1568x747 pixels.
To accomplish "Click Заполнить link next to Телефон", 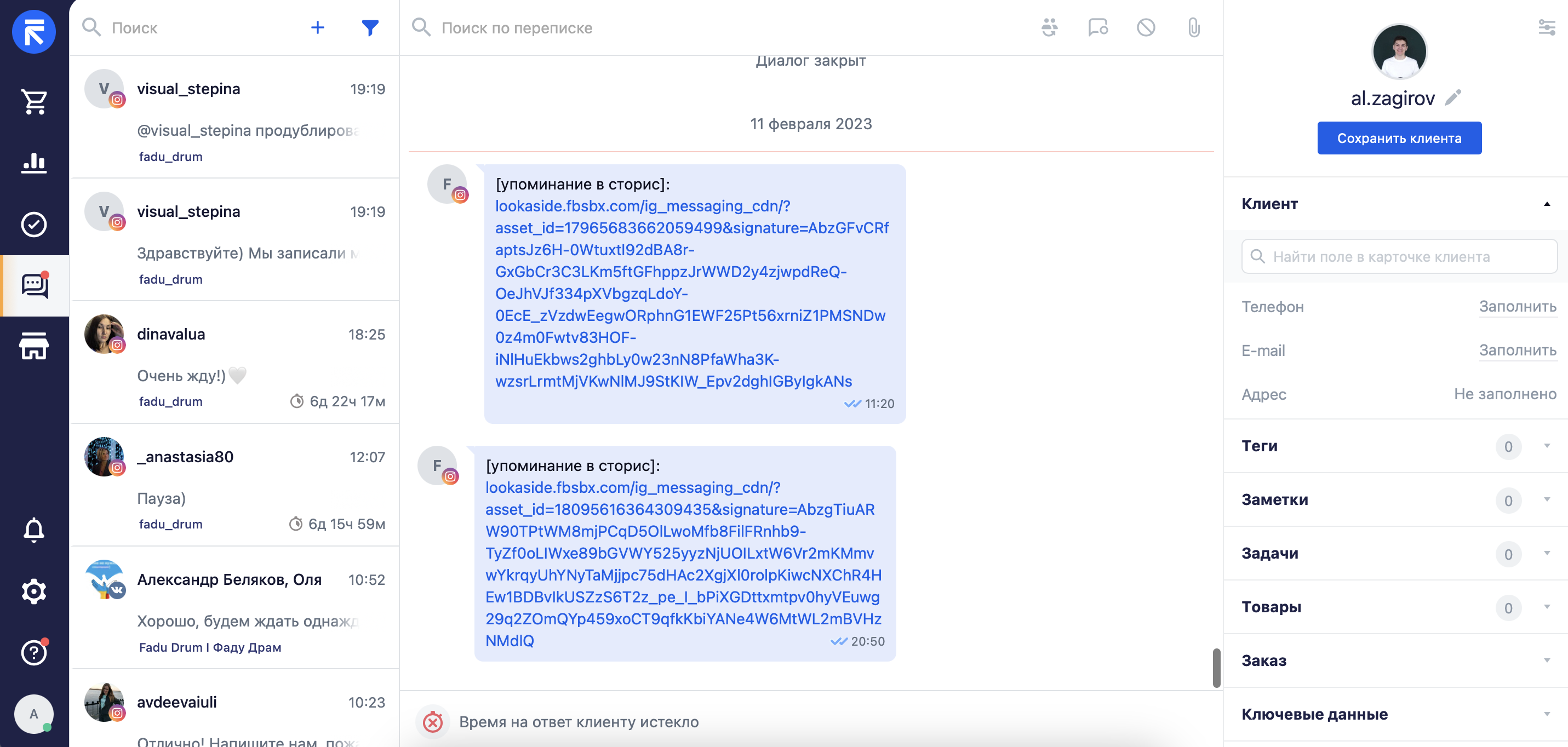I will (1518, 307).
